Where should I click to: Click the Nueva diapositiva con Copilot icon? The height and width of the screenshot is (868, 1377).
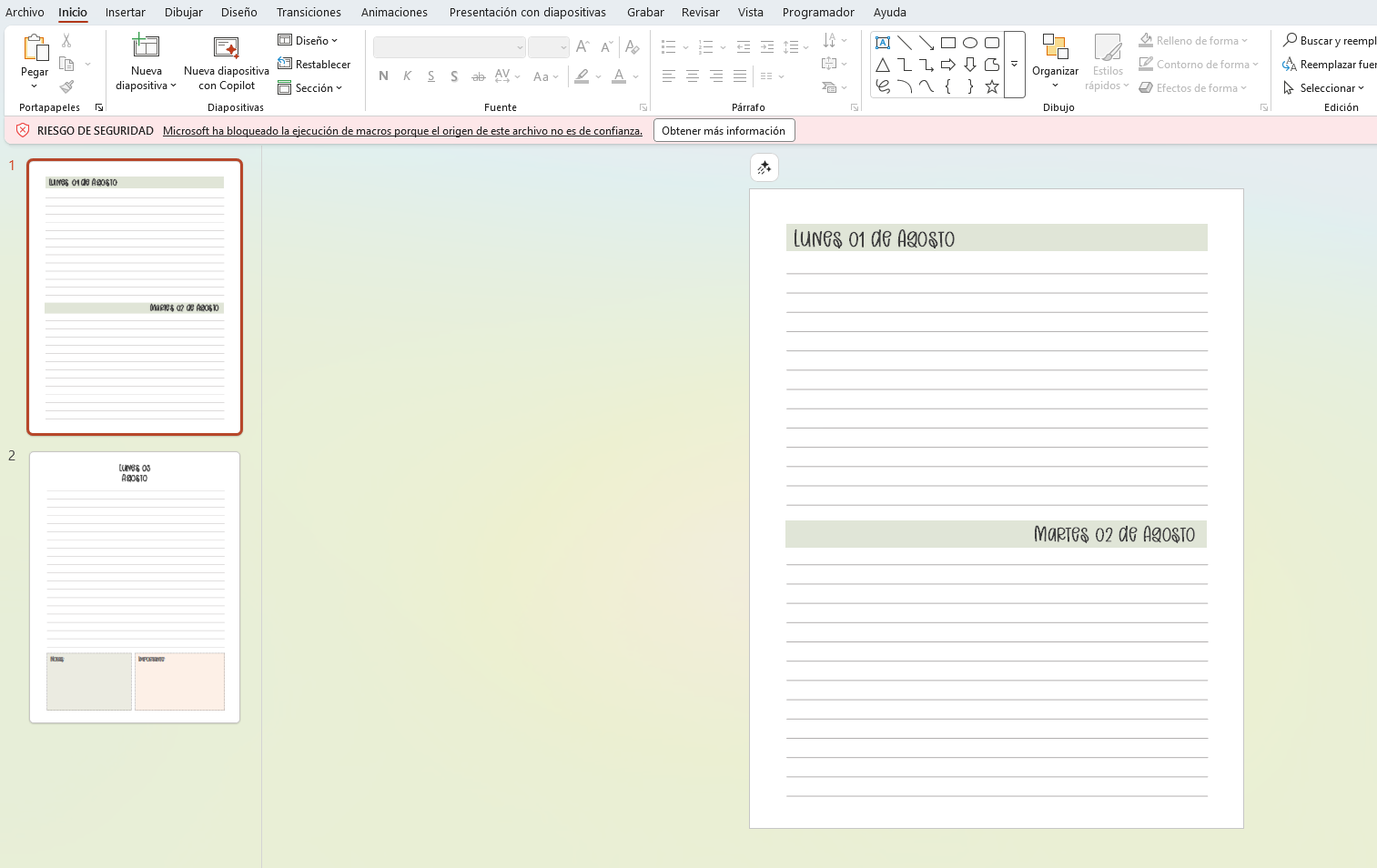[x=226, y=47]
